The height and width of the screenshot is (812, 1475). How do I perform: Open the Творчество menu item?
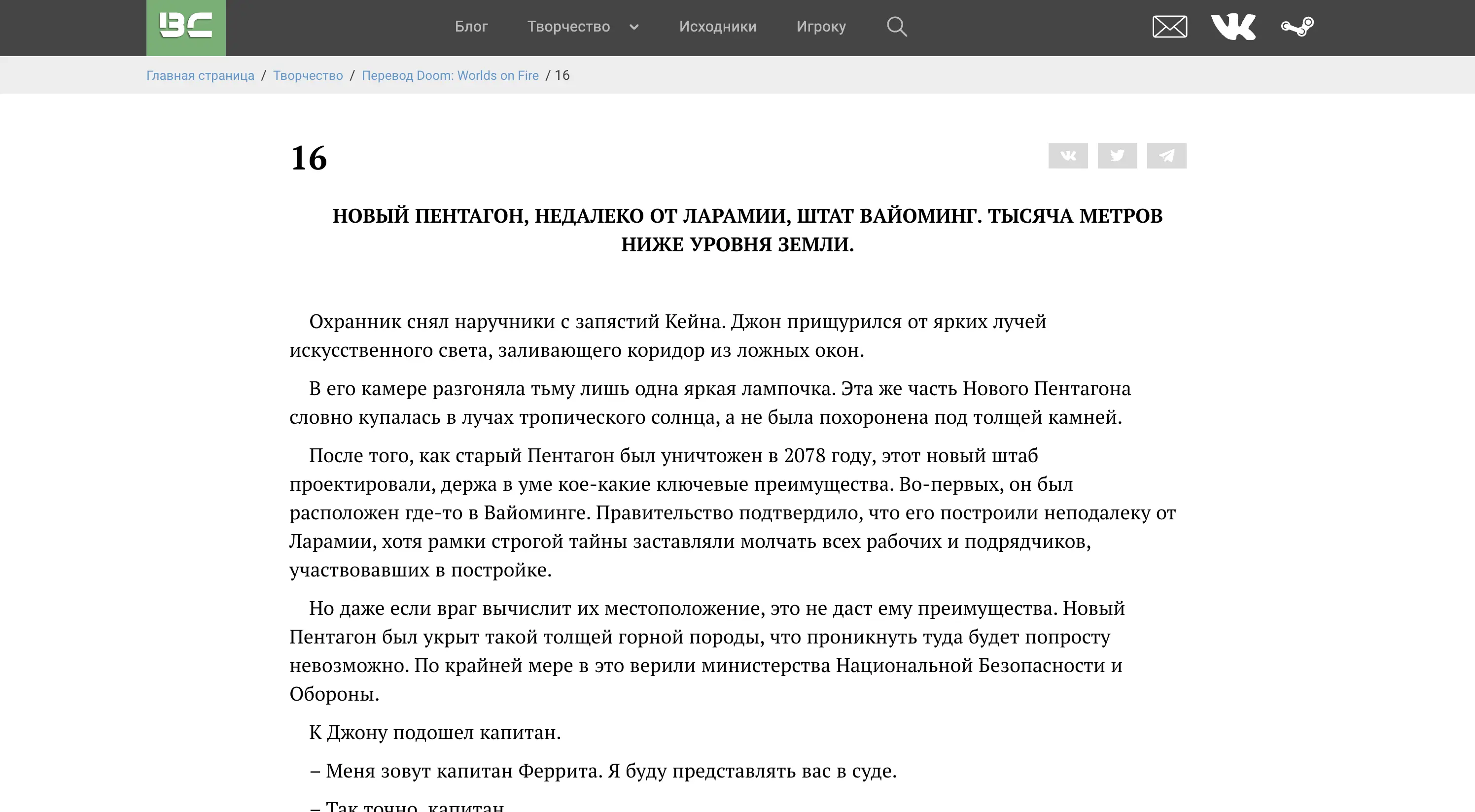568,27
